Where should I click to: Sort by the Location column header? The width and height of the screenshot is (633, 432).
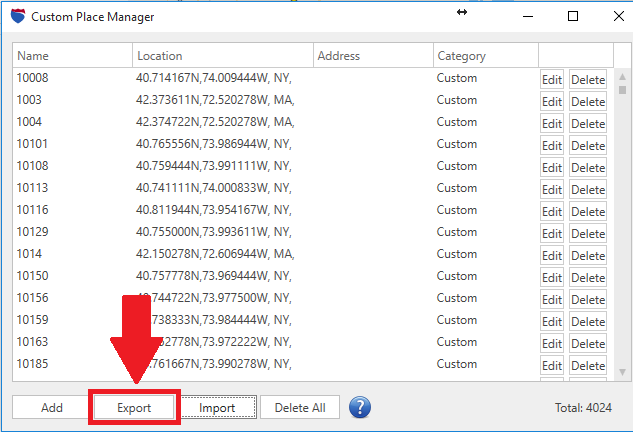222,56
